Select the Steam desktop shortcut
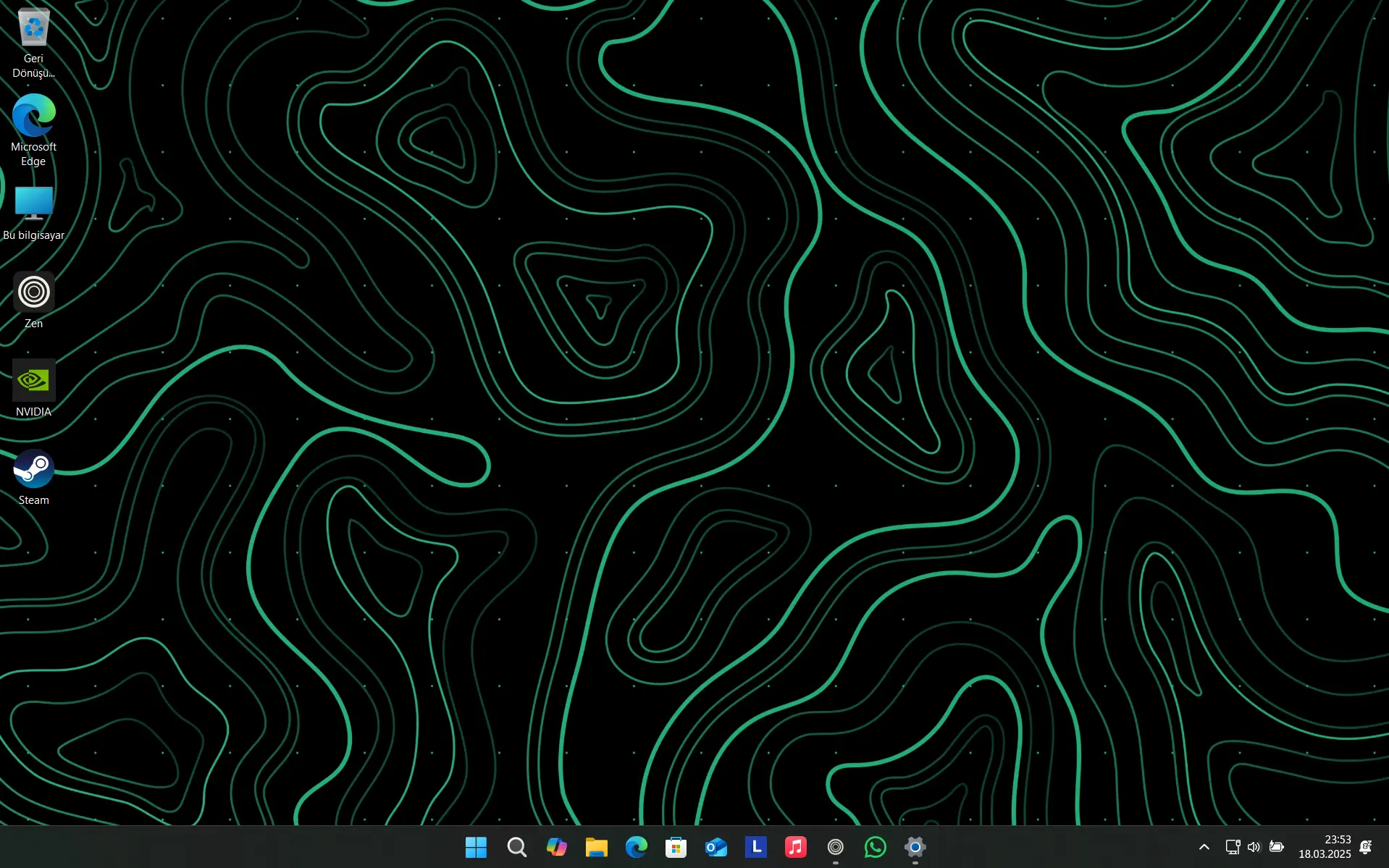Image resolution: width=1389 pixels, height=868 pixels. 33,477
